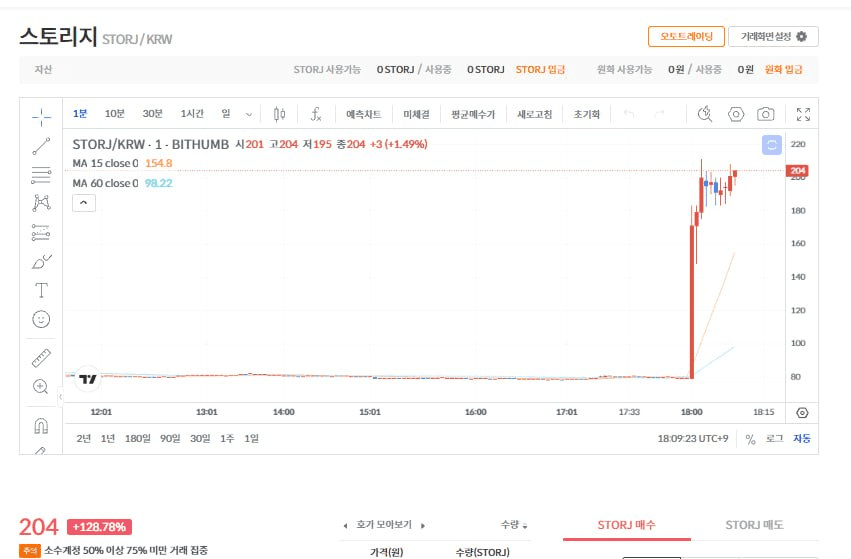This screenshot has width=851, height=559.
Task: Set chart range to 90일
Action: [170, 439]
